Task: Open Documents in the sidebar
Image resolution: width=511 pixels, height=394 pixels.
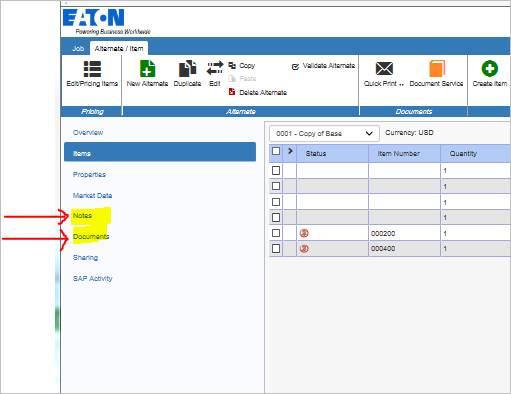Action: 91,237
